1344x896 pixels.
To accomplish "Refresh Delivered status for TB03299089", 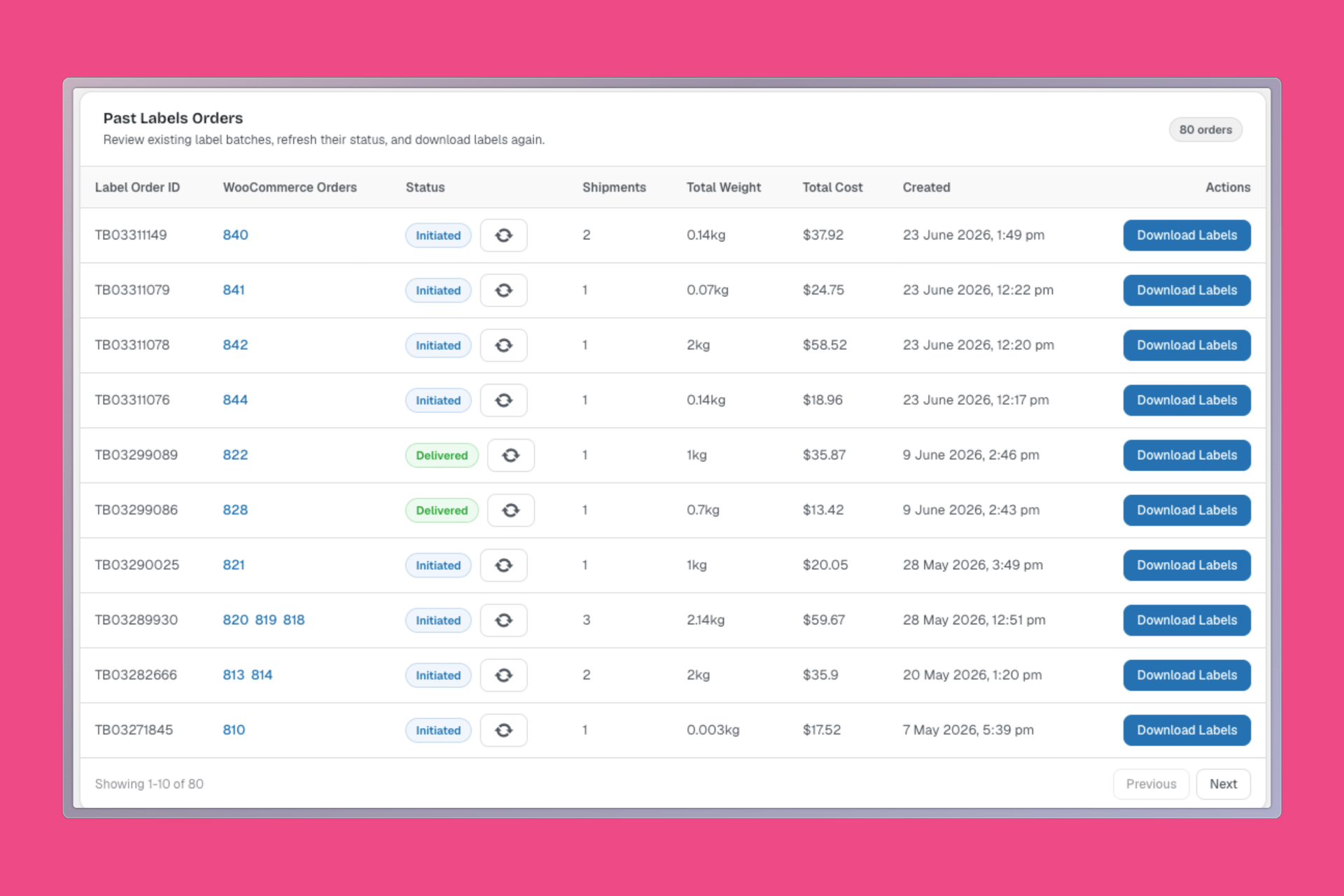I will pos(511,455).
